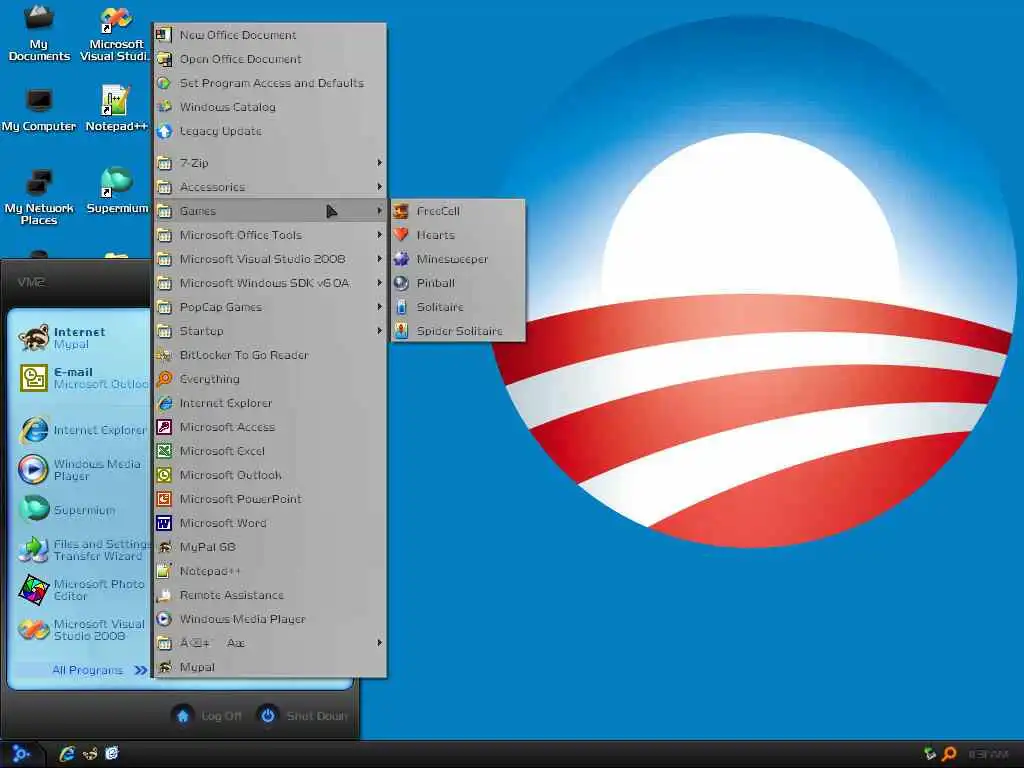This screenshot has width=1024, height=768.
Task: Open My Network Places desktop icon
Action: point(39,196)
